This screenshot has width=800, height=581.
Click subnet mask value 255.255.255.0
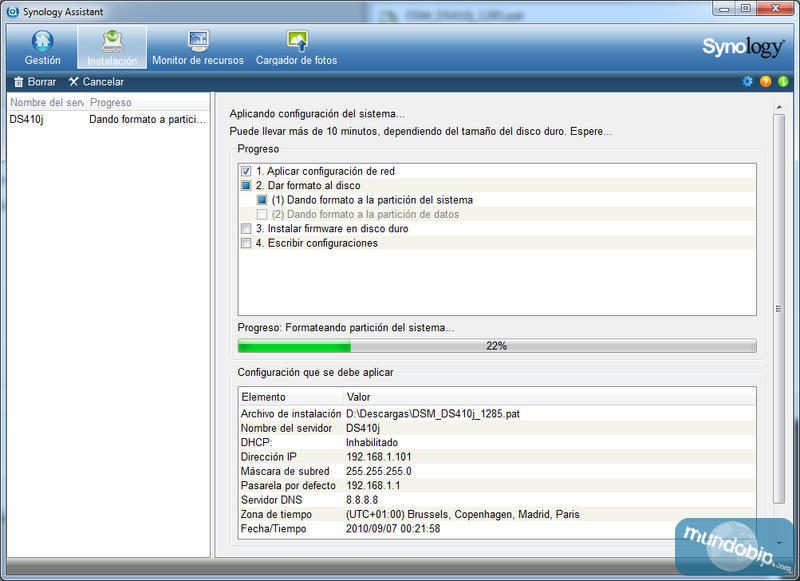coord(379,471)
